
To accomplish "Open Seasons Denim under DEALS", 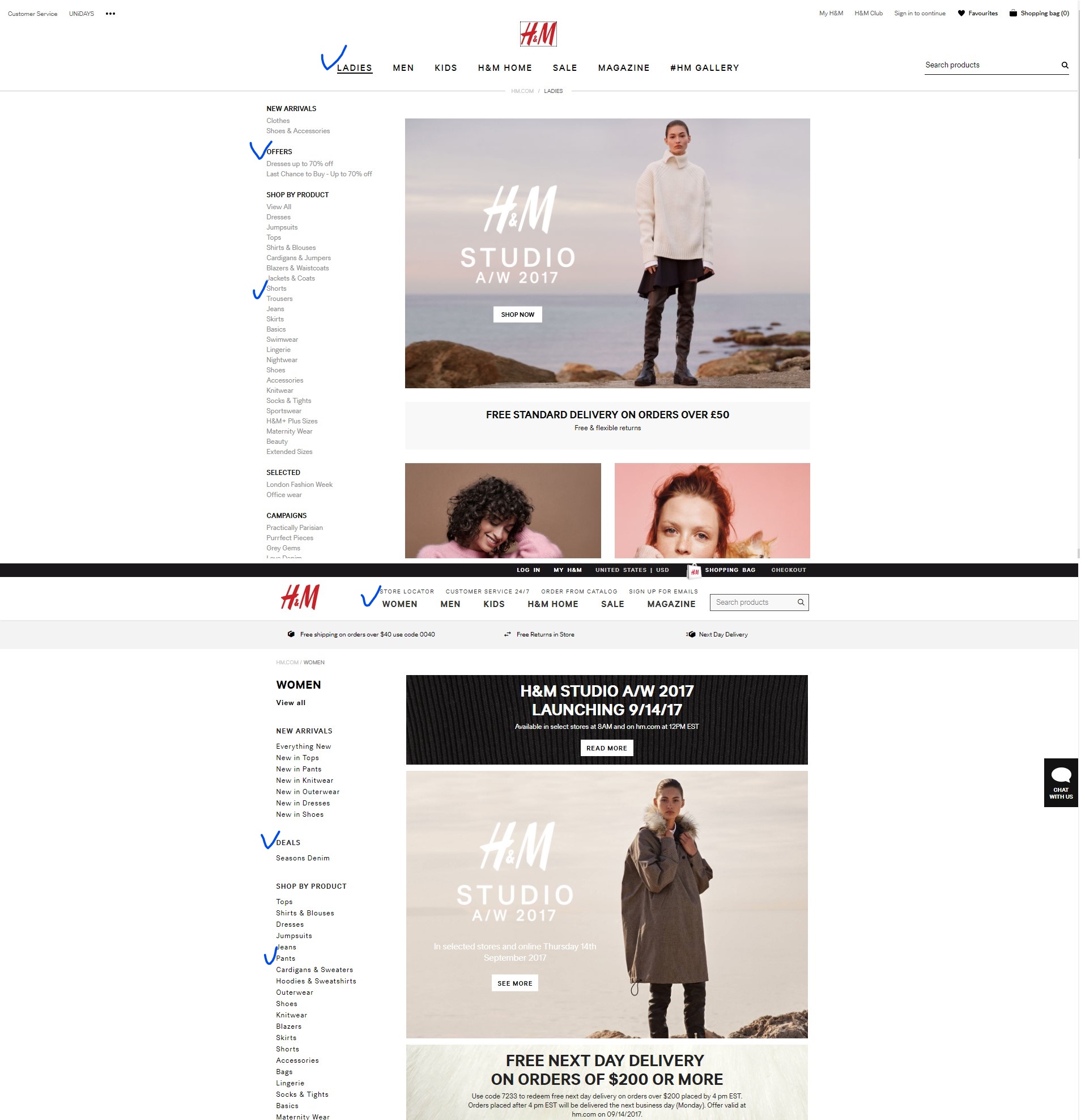I will 302,858.
